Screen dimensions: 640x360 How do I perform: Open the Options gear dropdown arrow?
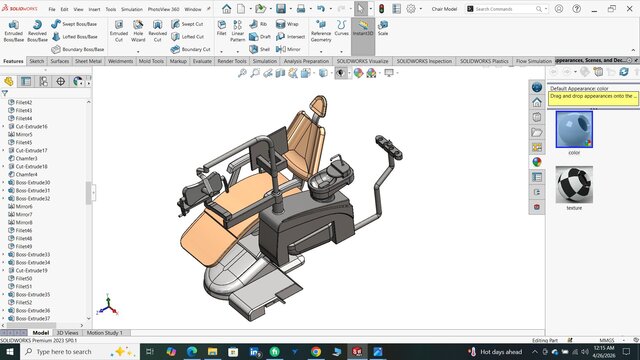point(420,9)
